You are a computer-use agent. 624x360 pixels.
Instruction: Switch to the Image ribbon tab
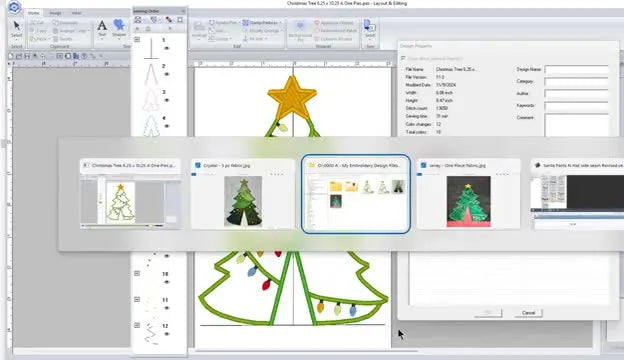55,13
